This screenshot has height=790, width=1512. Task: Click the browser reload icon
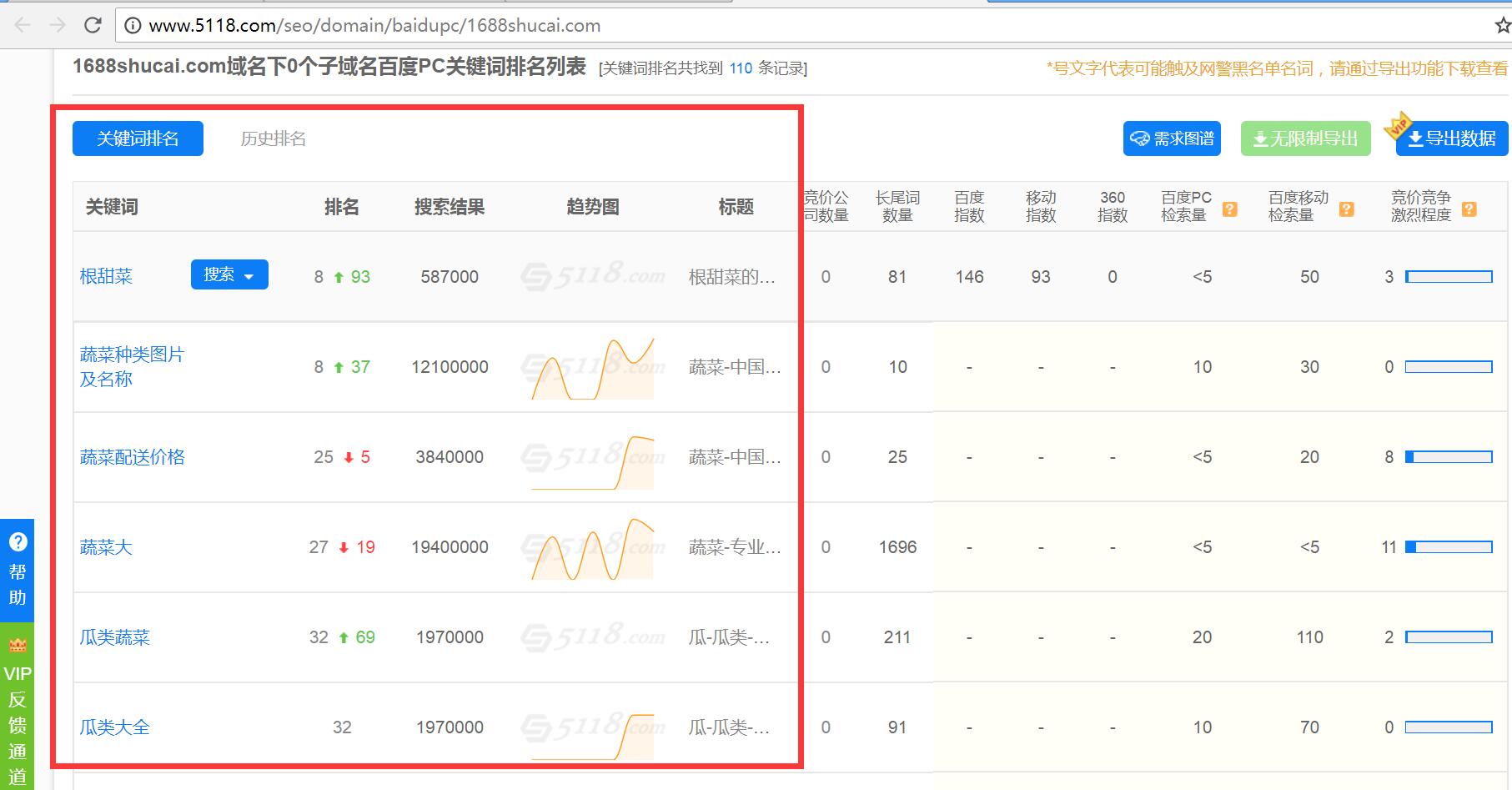click(x=93, y=25)
